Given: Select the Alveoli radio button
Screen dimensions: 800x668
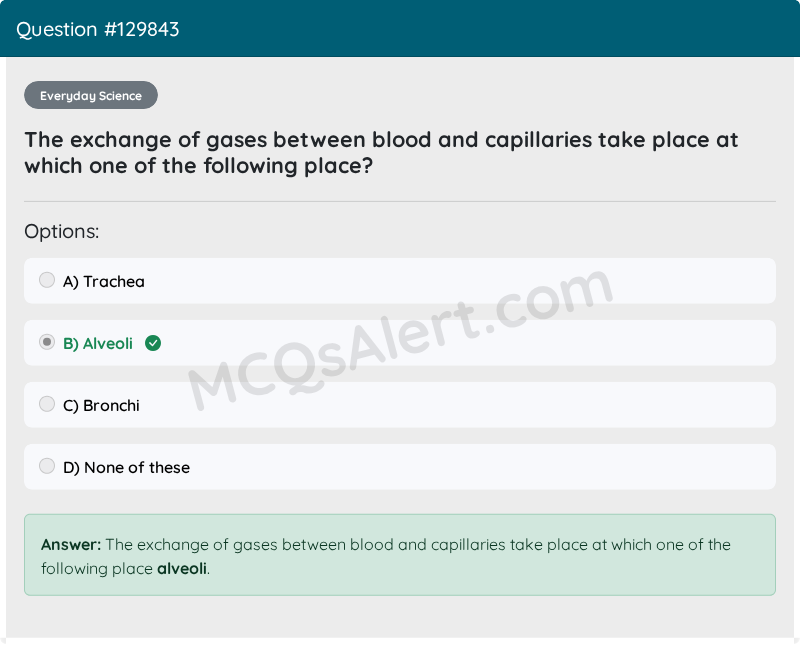Looking at the screenshot, I should coord(47,342).
